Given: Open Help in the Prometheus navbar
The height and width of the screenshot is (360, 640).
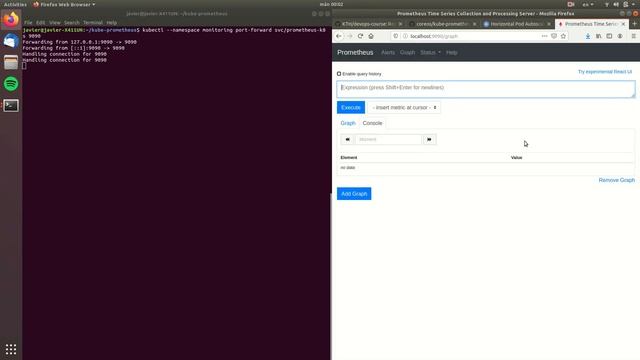Looking at the screenshot, I should pyautogui.click(x=451, y=52).
